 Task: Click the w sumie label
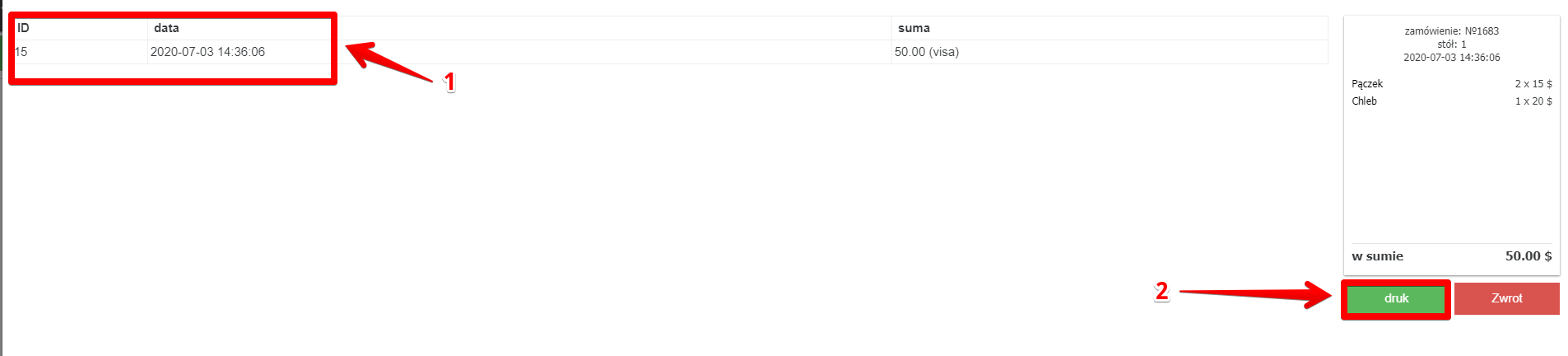(1377, 256)
